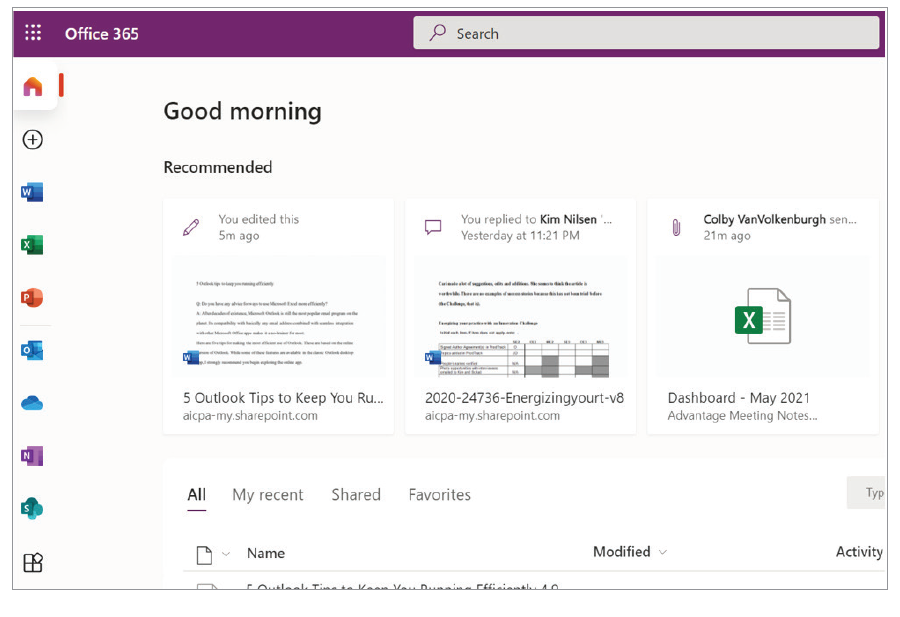Go to the Home icon in sidebar

point(33,86)
